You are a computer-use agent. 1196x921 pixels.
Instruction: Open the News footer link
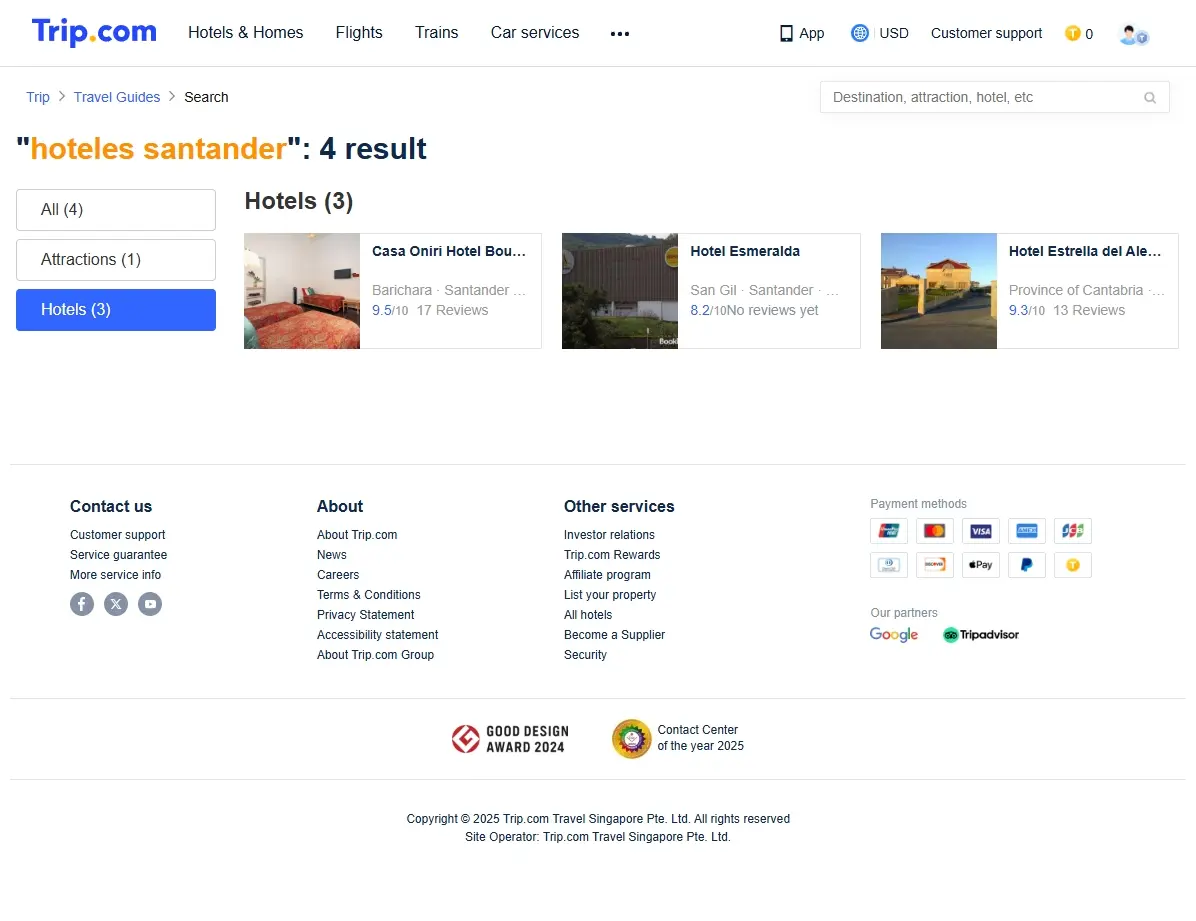tap(332, 555)
